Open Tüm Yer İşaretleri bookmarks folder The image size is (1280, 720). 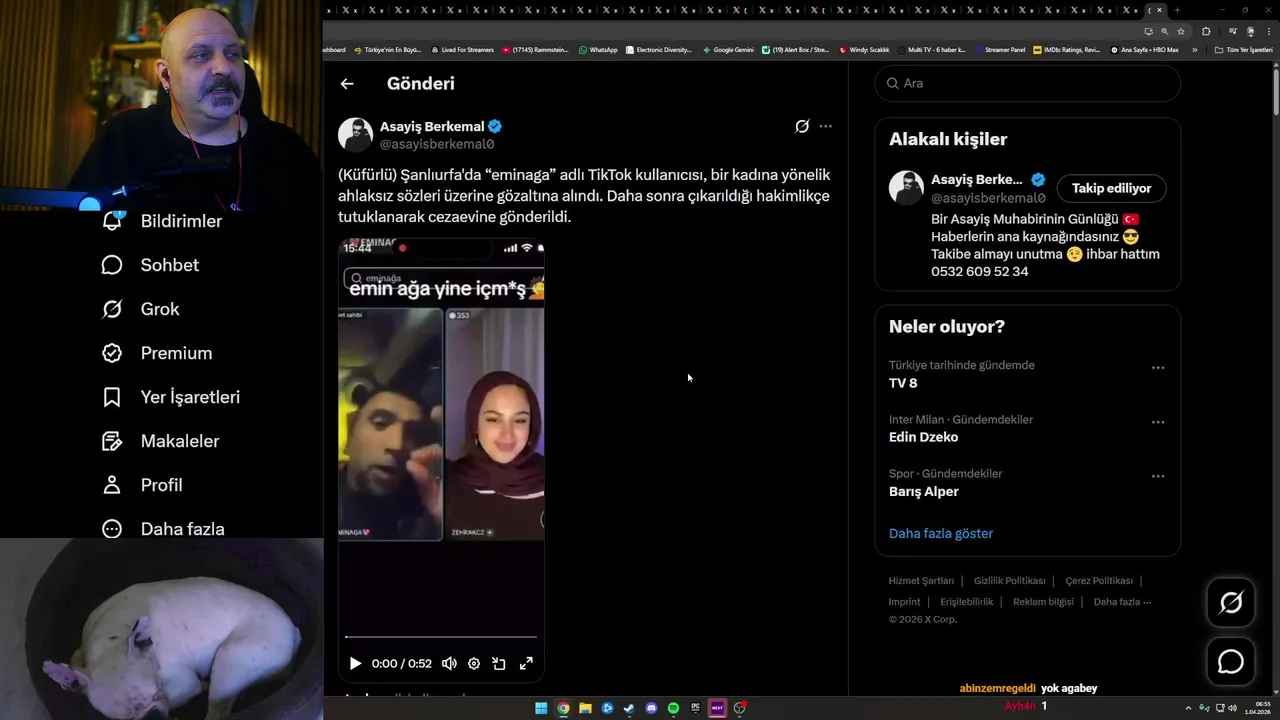pyautogui.click(x=1243, y=49)
